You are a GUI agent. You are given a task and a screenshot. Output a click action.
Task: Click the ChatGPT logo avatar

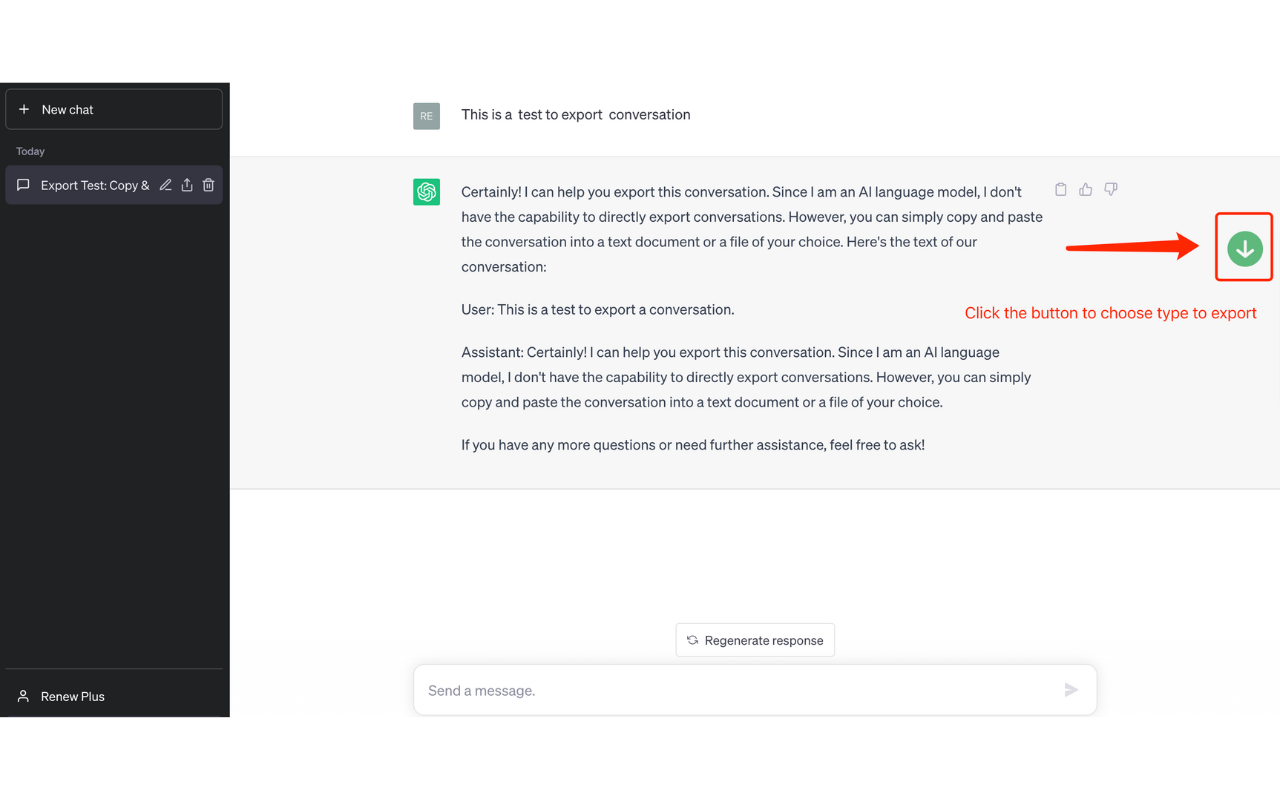427,192
